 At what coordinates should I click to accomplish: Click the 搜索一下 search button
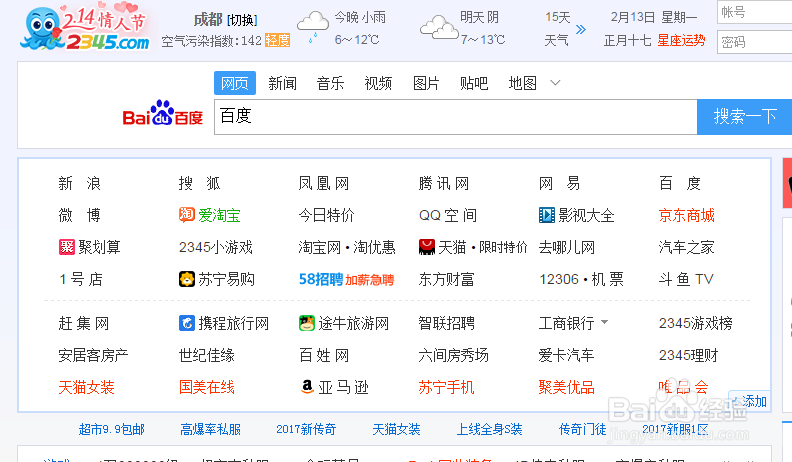pos(745,117)
